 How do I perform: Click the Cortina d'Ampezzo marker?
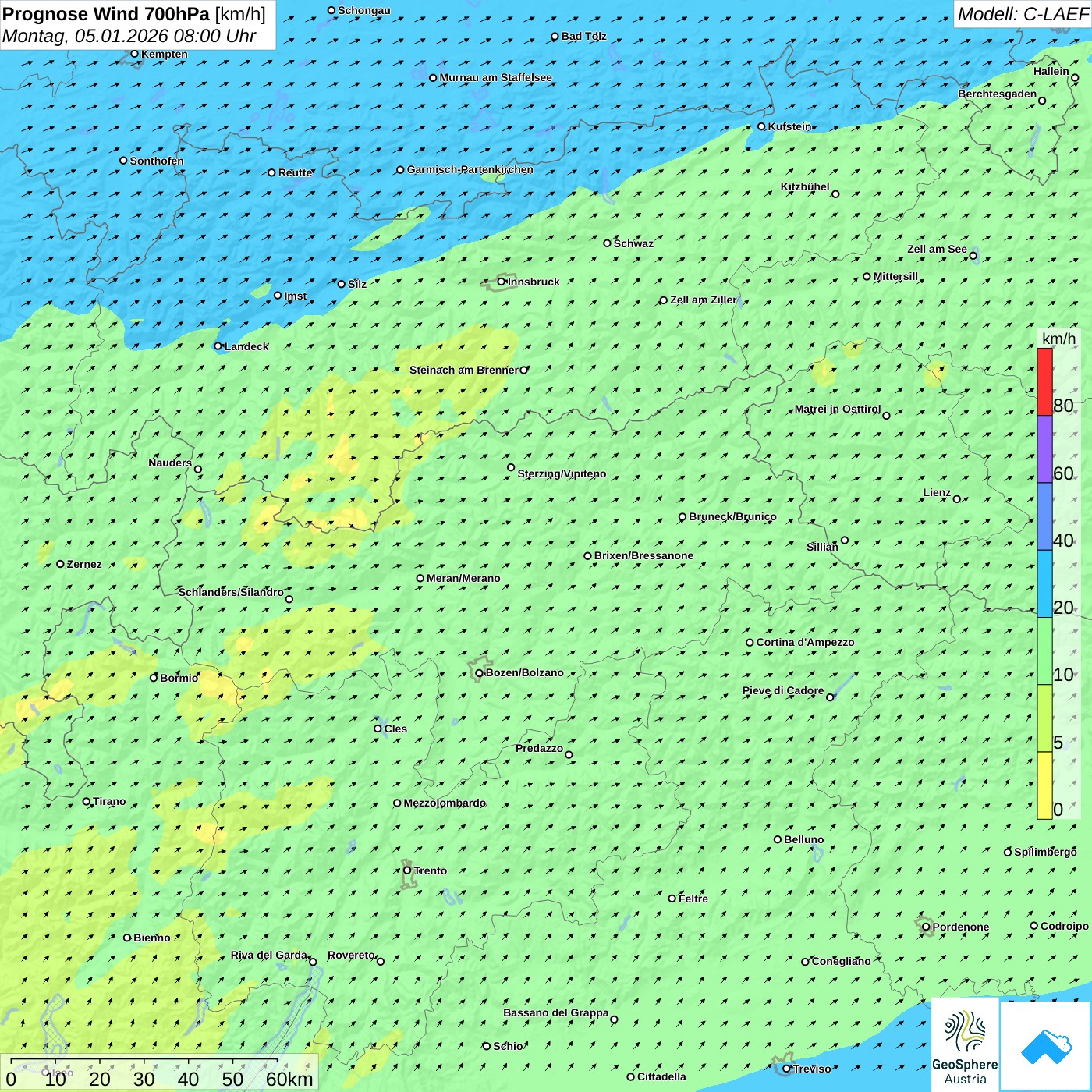point(750,643)
